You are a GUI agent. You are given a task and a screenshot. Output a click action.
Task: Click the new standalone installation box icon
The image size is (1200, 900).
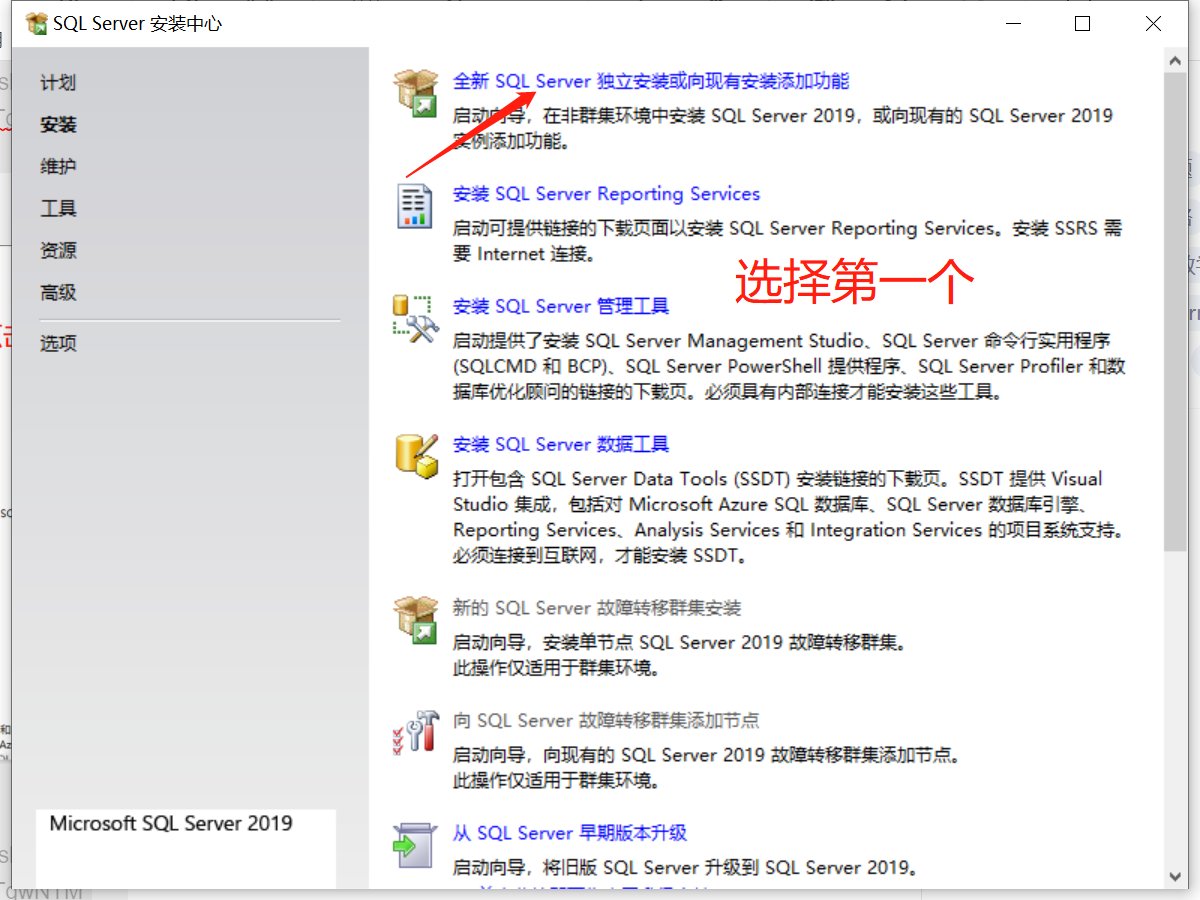(415, 93)
